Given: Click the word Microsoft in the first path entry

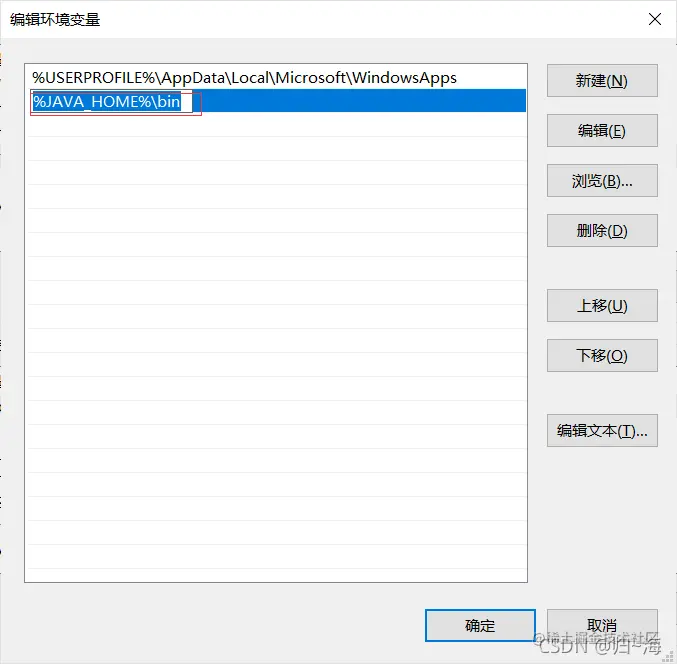Looking at the screenshot, I should coord(310,78).
